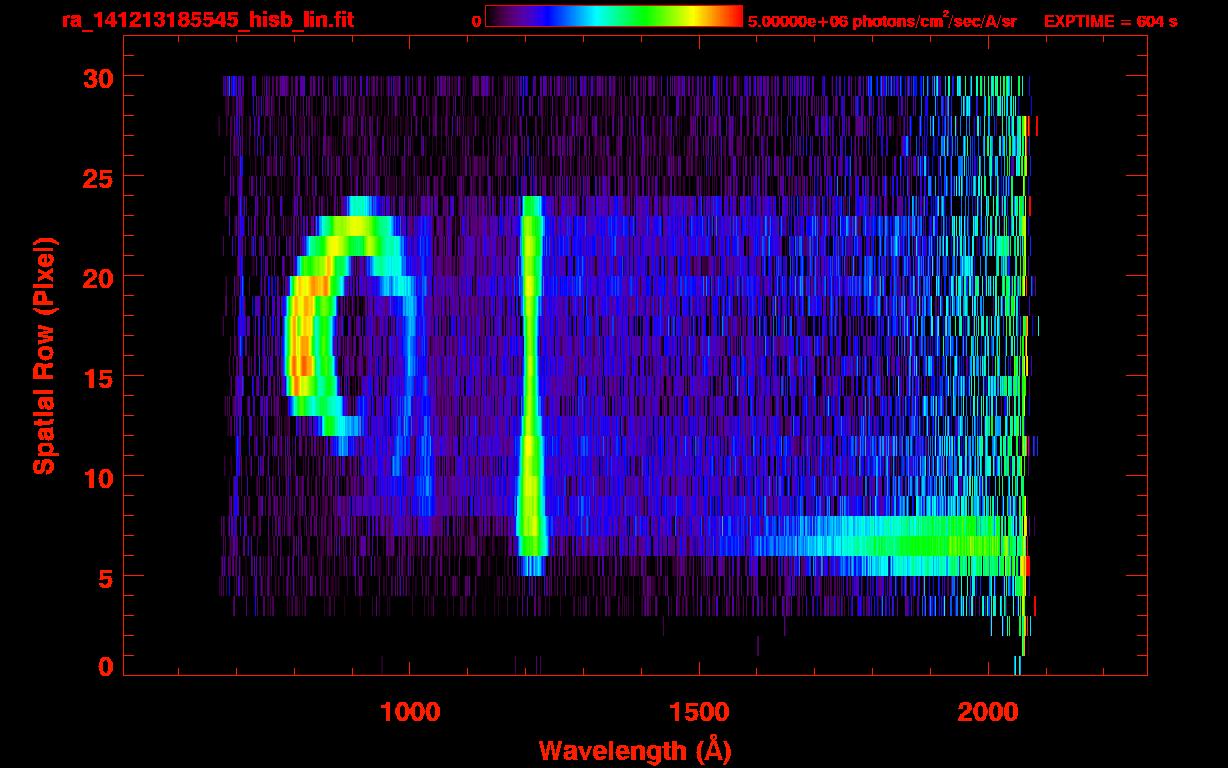Image resolution: width=1228 pixels, height=768 pixels.
Task: Click the colorbar minimum value 0
Action: click(476, 21)
